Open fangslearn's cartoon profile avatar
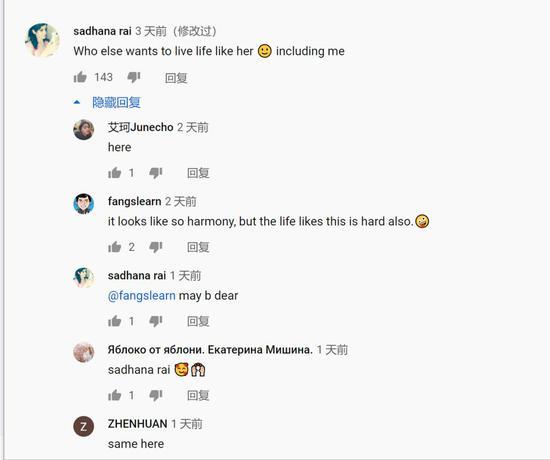This screenshot has width=550, height=460. tap(83, 204)
